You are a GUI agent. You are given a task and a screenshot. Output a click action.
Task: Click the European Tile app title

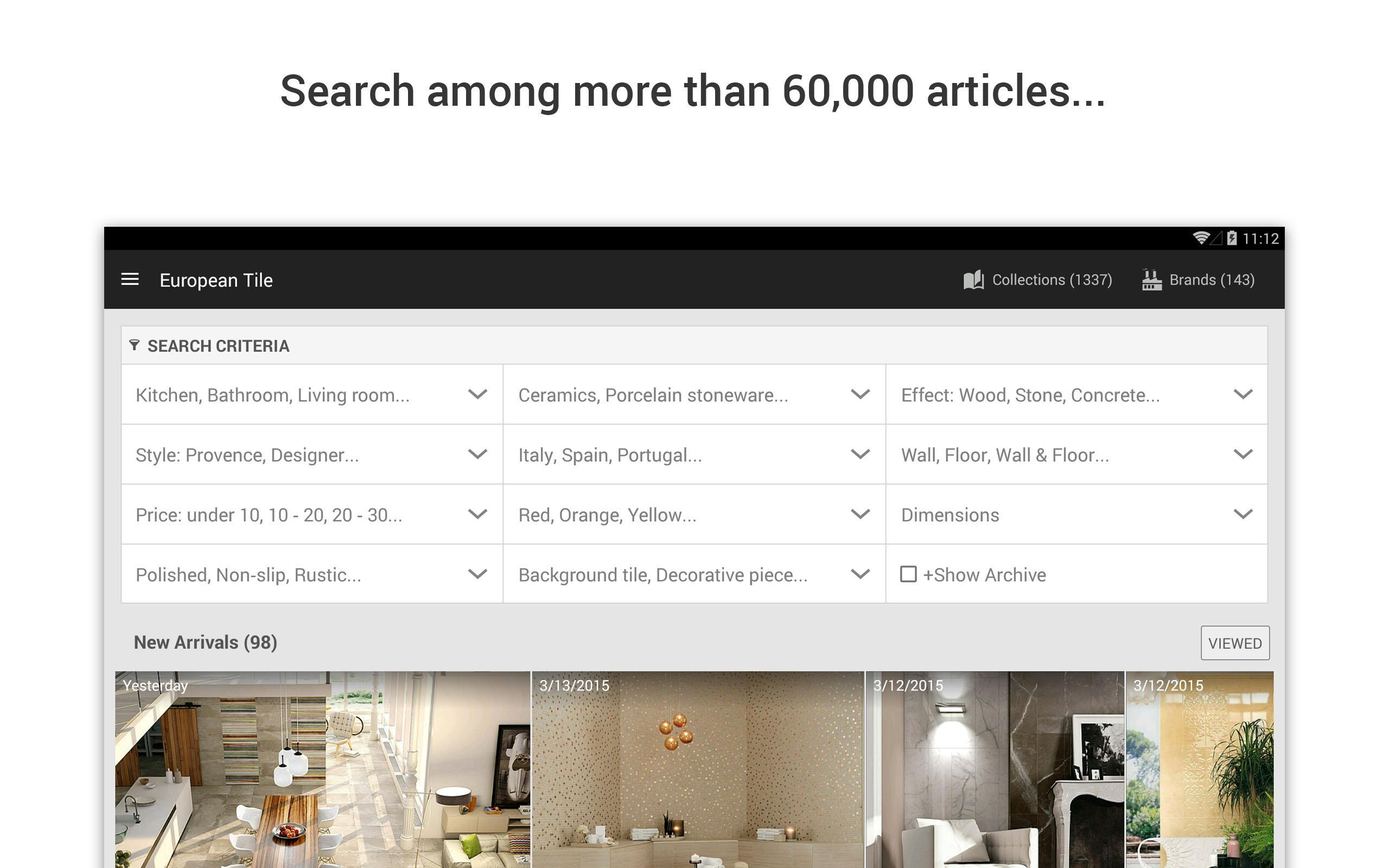tap(216, 280)
